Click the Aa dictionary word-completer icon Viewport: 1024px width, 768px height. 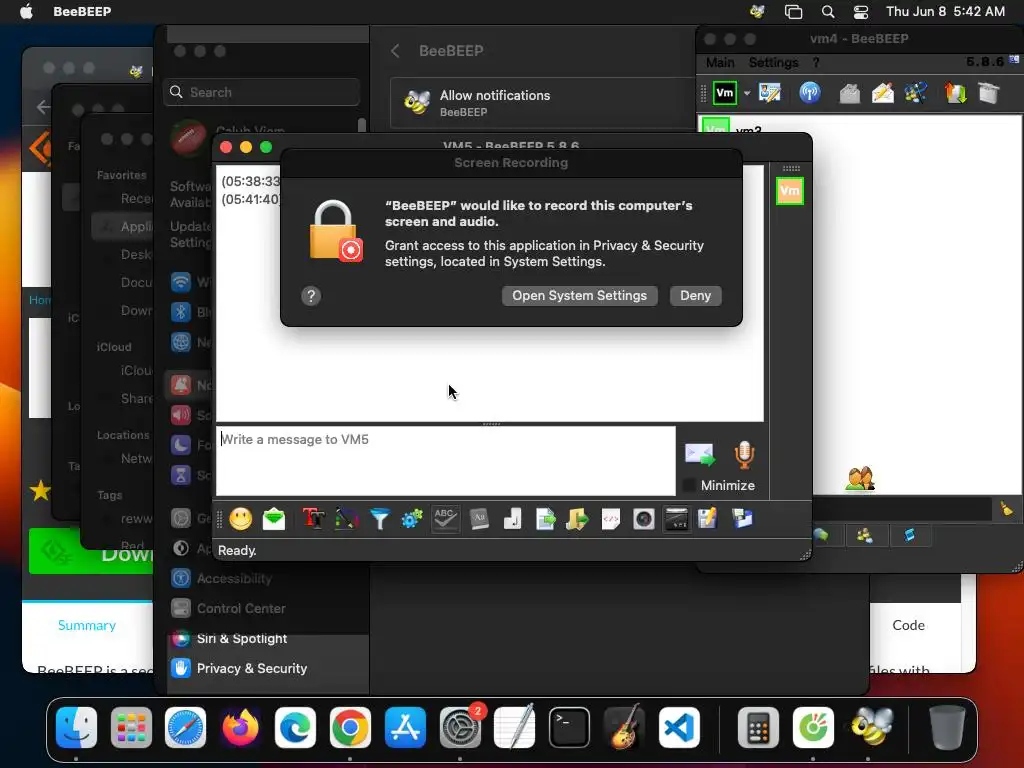click(x=479, y=519)
